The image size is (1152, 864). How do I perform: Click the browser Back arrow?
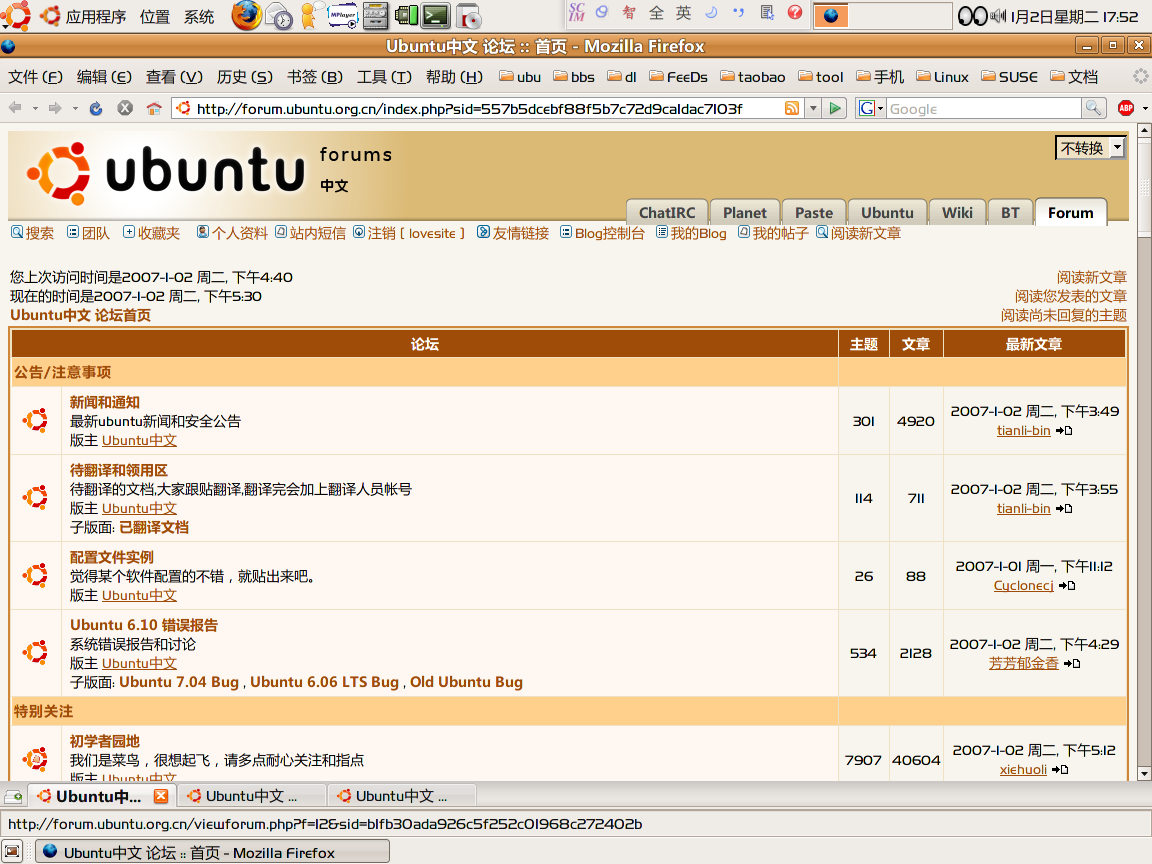coord(15,109)
